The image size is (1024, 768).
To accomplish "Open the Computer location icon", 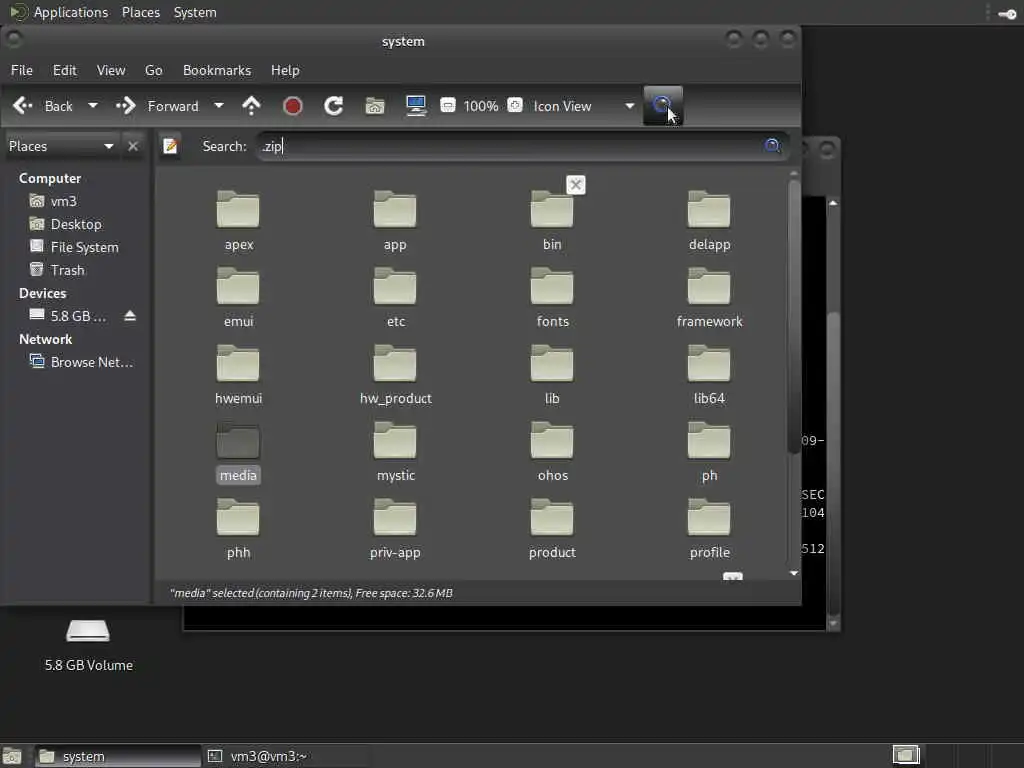I will click(x=416, y=106).
